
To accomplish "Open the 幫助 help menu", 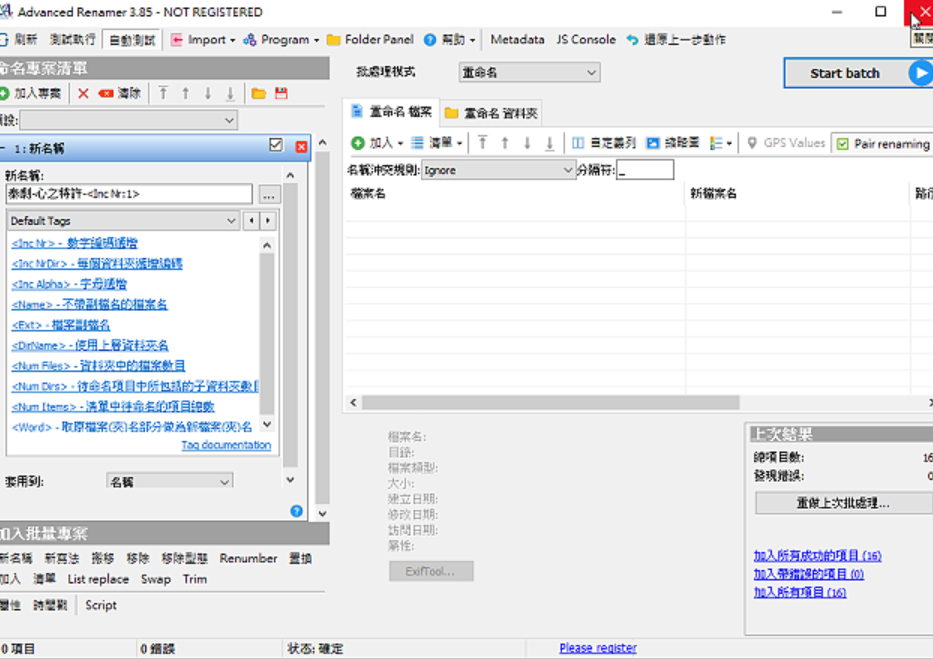I will coord(450,40).
